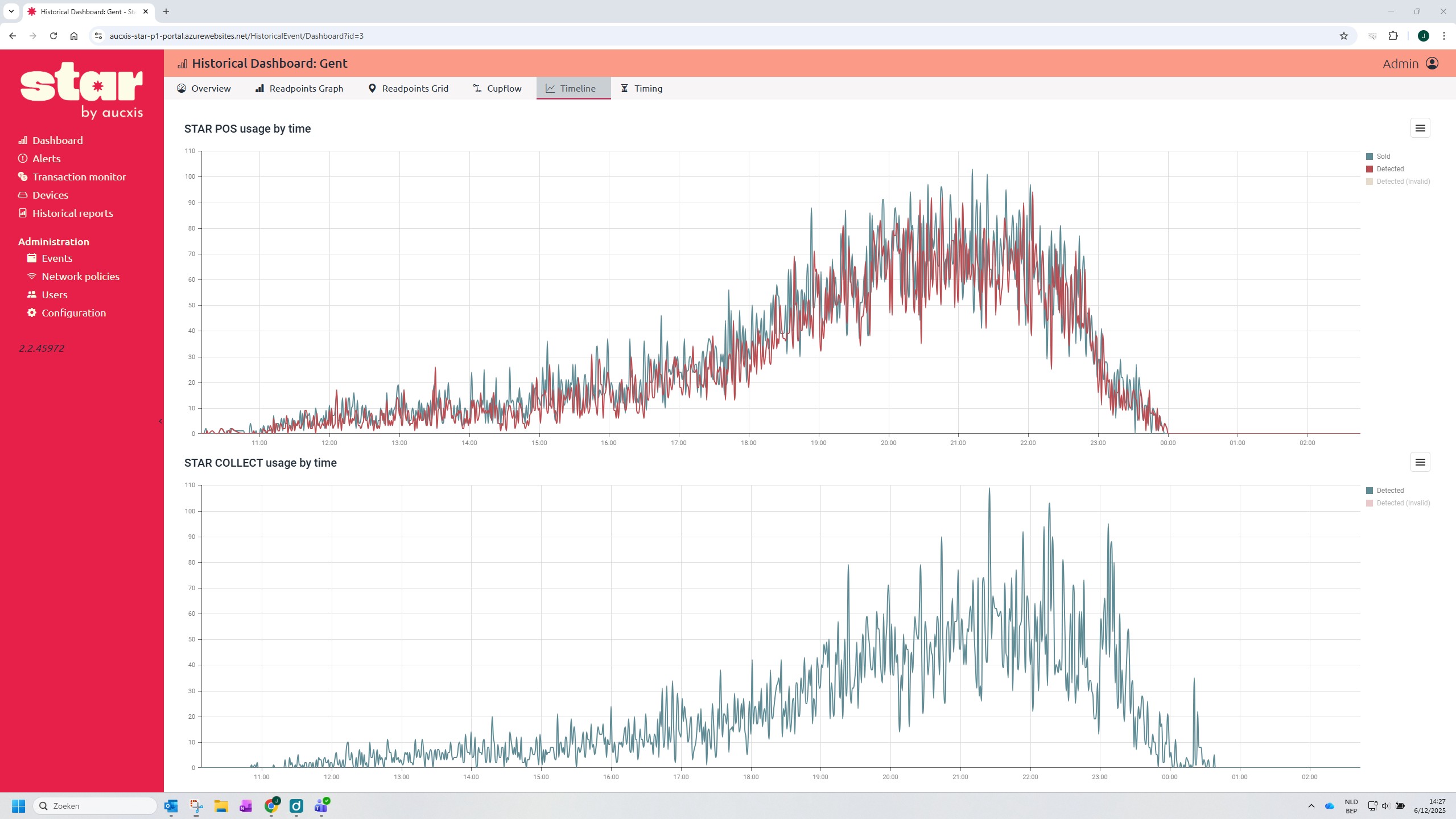The width and height of the screenshot is (1456, 819).
Task: Open Outlook from the taskbar
Action: (x=171, y=806)
